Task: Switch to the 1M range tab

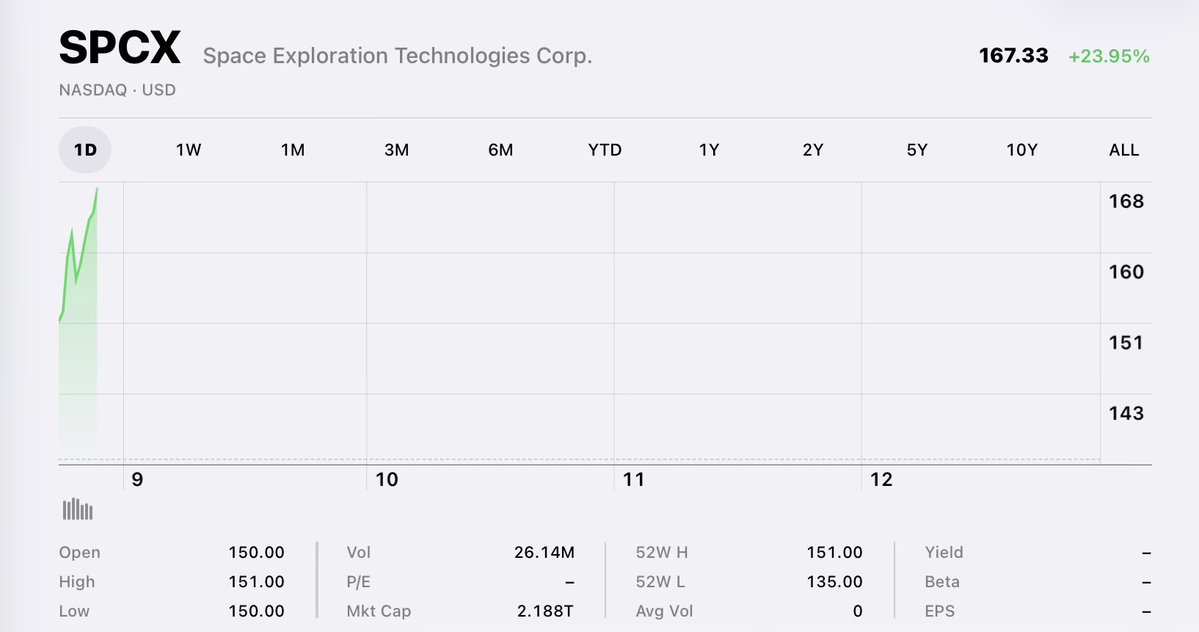Action: click(x=293, y=150)
